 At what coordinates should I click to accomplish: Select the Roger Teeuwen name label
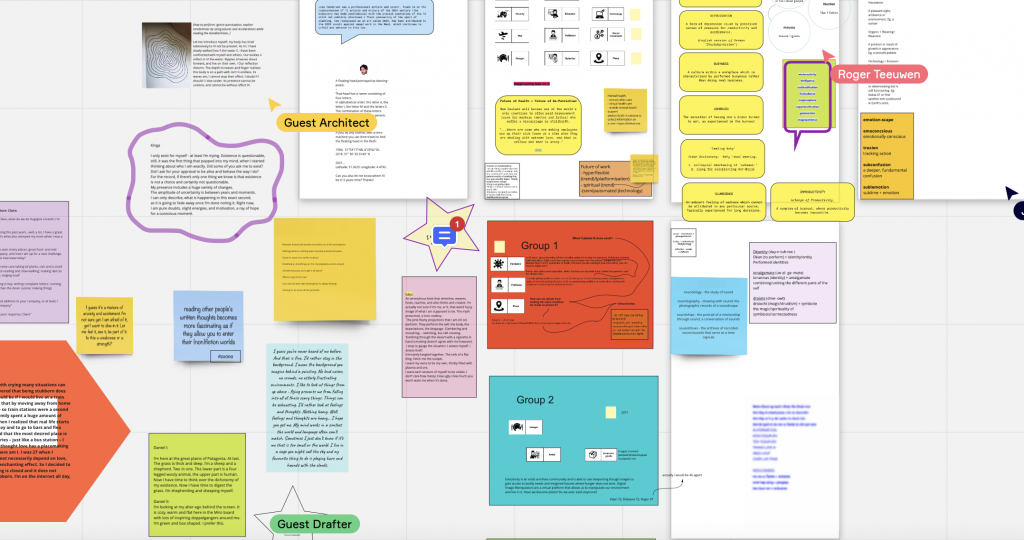[x=878, y=74]
